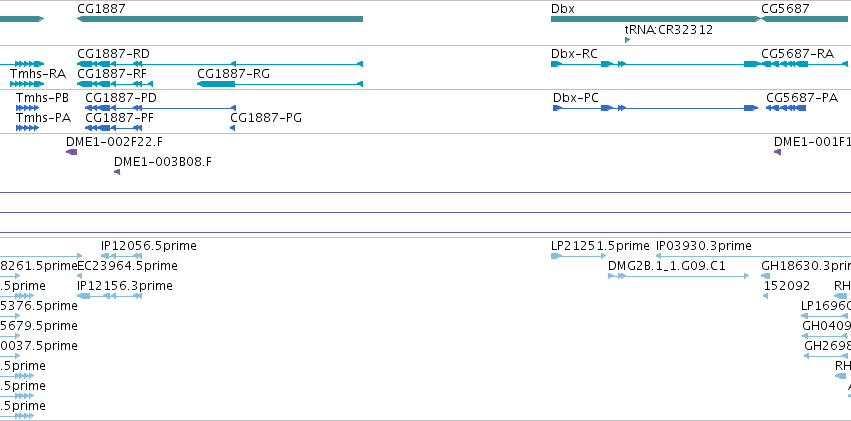Click the CG5687 gene bar
This screenshot has height=421, width=851.
pos(804,19)
